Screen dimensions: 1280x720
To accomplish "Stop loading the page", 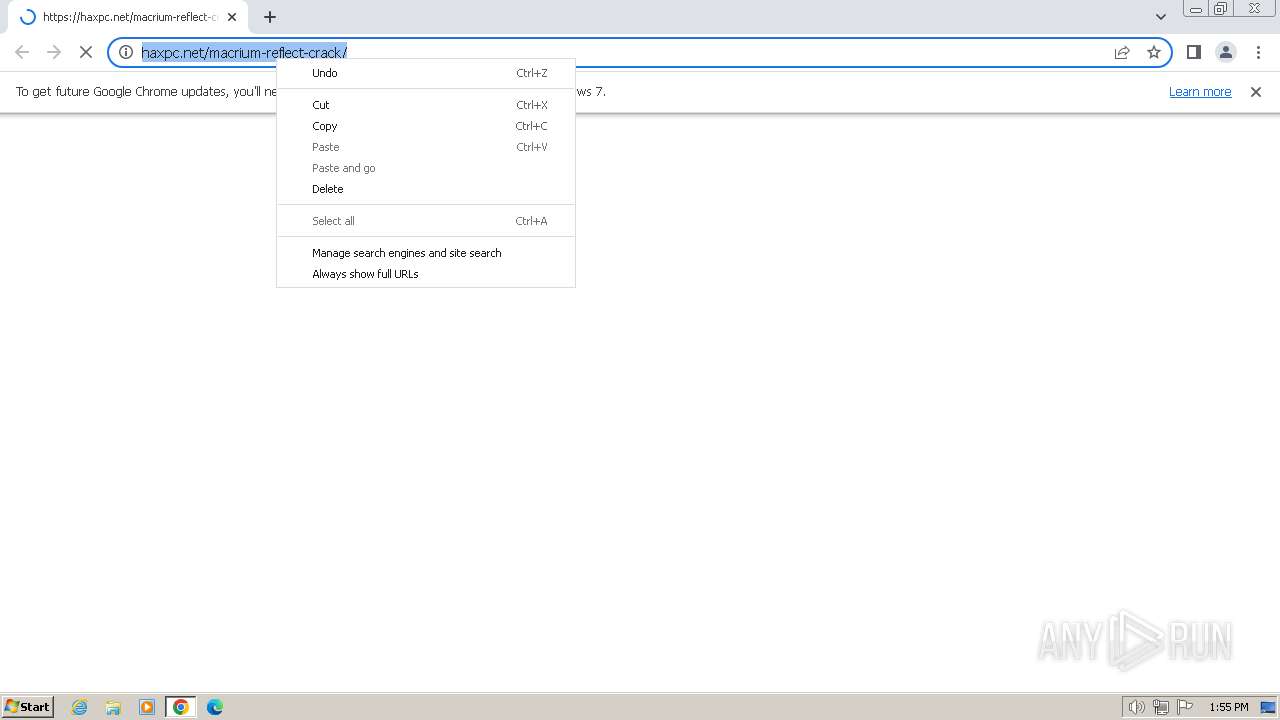I will click(x=86, y=52).
